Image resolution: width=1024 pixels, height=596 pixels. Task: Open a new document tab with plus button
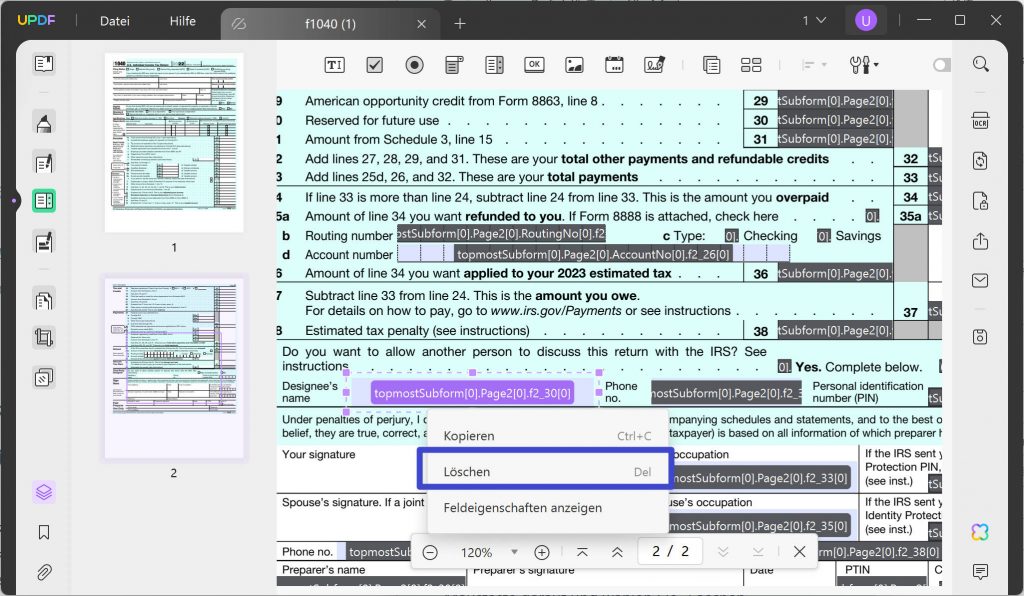click(458, 23)
